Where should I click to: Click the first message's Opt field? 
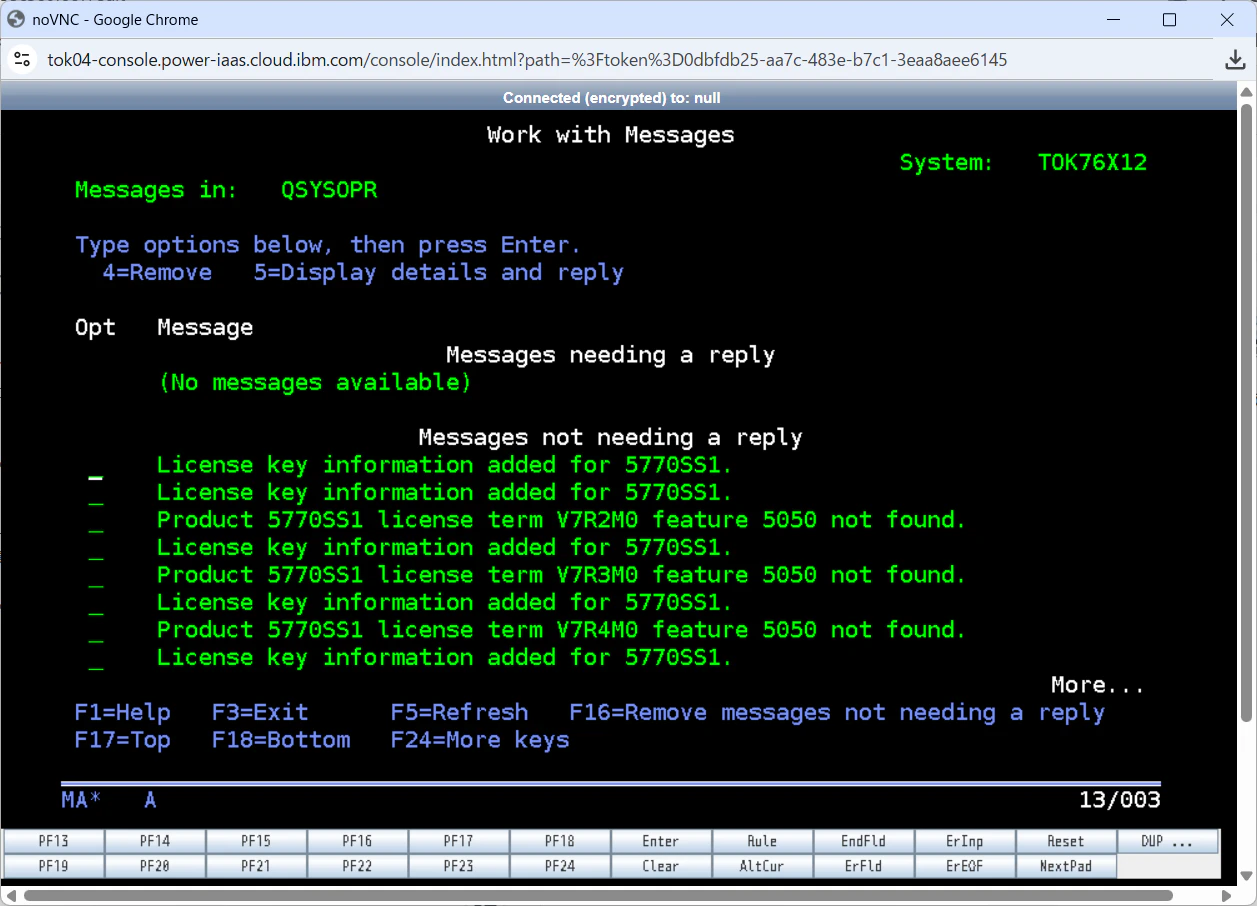tap(95, 466)
